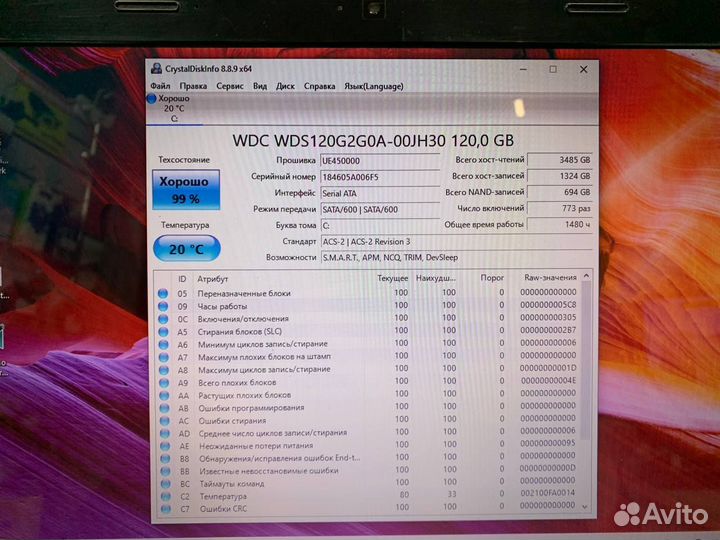Click status icon for Всего плохих блоков

point(164,382)
